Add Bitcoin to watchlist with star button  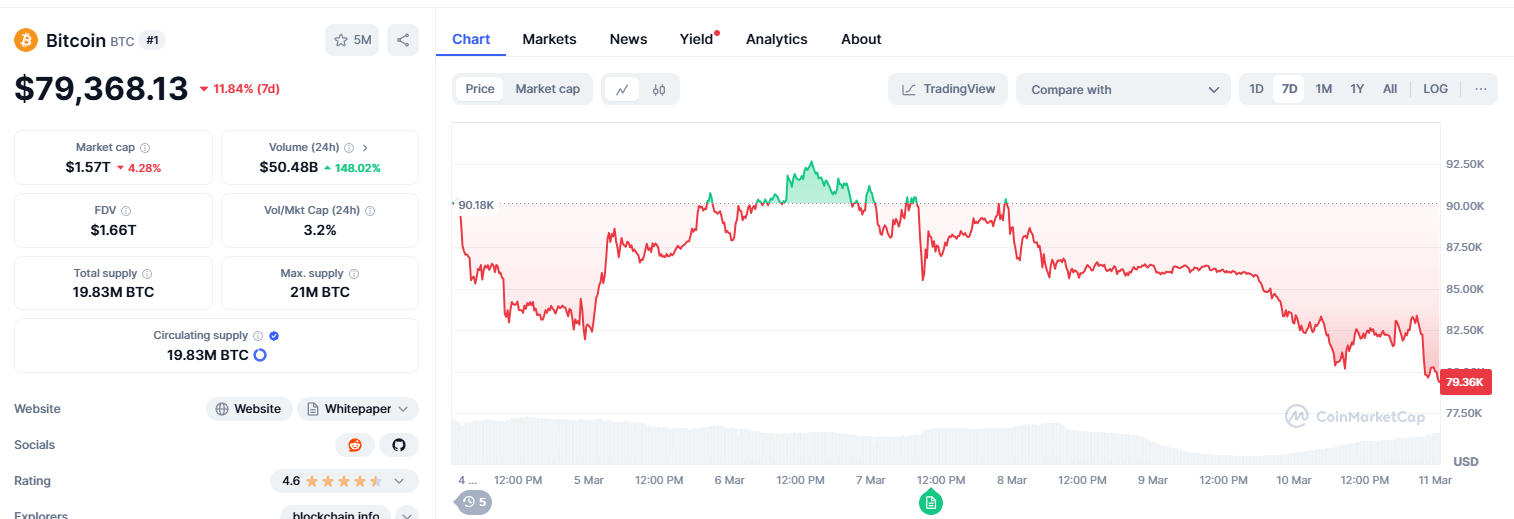352,40
